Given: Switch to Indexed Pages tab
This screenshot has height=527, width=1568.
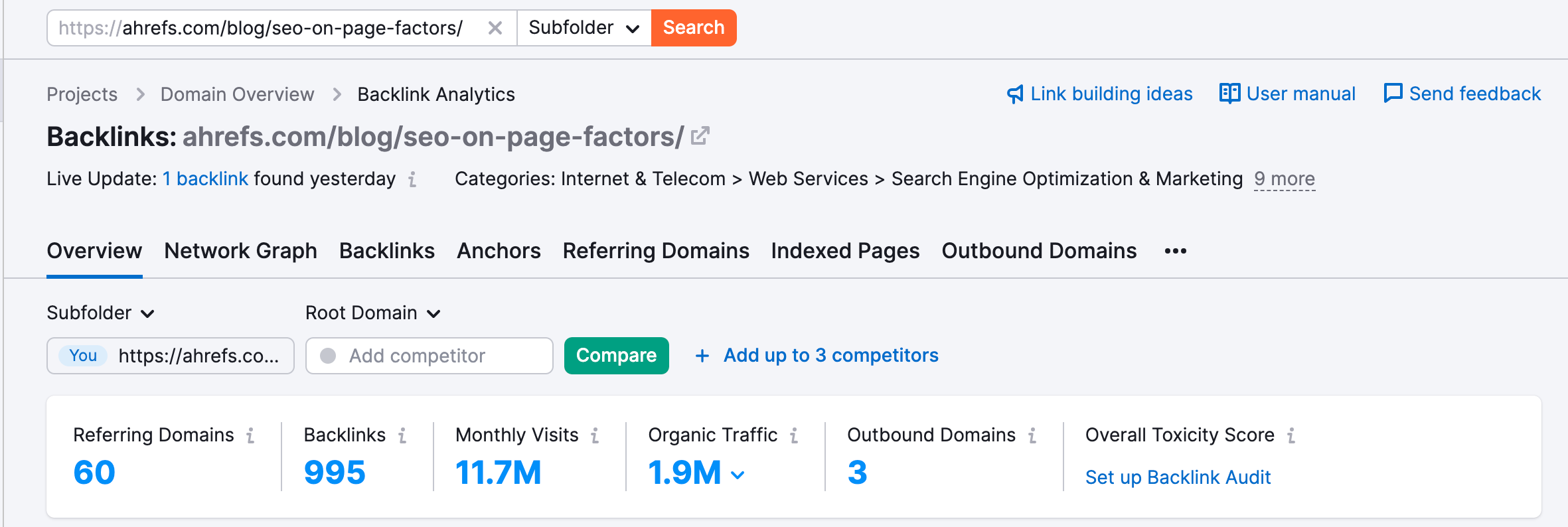Looking at the screenshot, I should tap(845, 251).
